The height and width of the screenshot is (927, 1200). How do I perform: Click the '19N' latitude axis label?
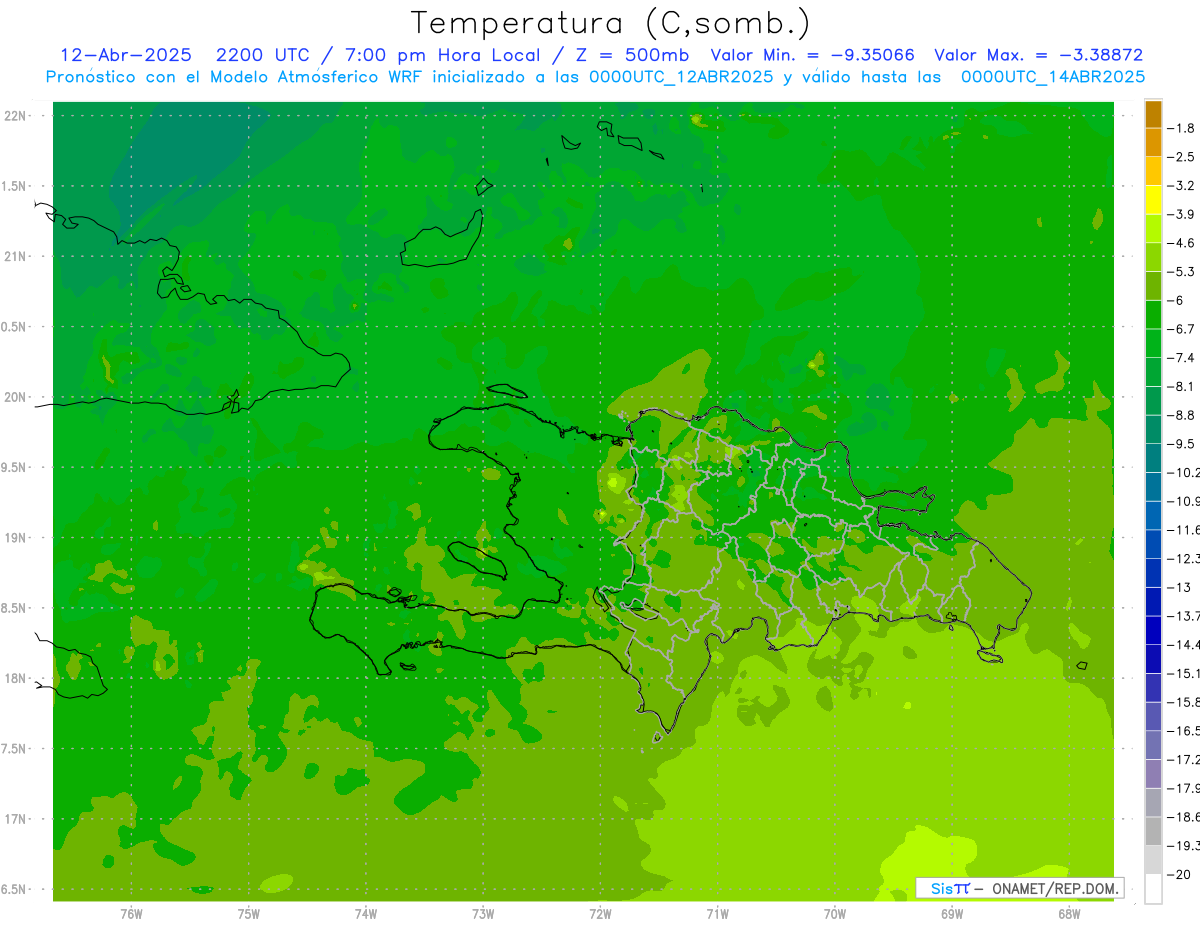pos(14,538)
